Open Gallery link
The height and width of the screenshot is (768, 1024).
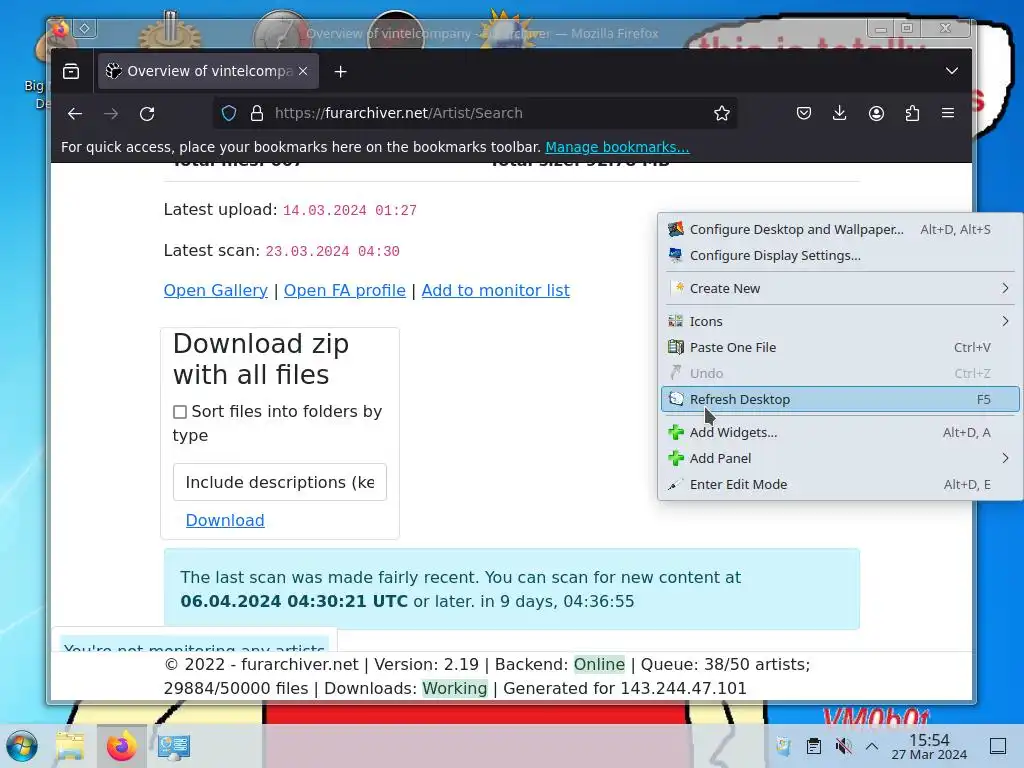[x=216, y=291]
